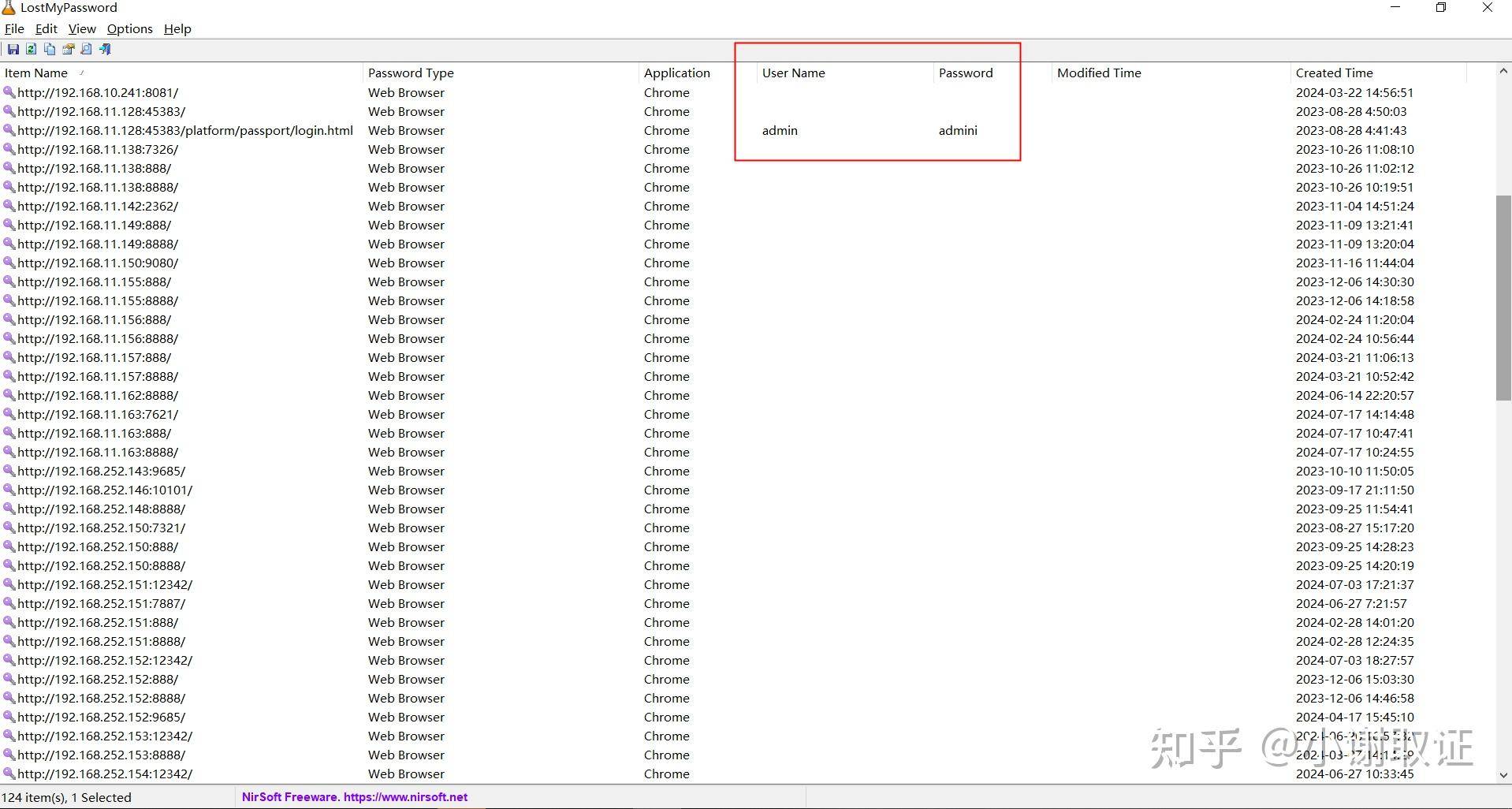The image size is (1512, 809).
Task: Select item http://192.168.252.152:12342/
Action: (105, 660)
